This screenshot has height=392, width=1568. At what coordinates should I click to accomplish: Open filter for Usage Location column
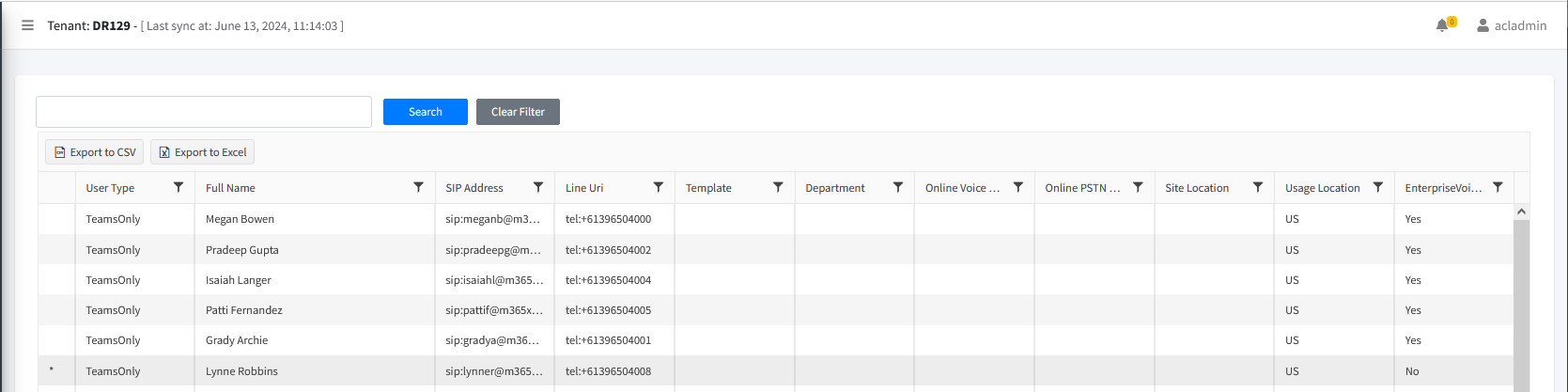(x=1378, y=187)
